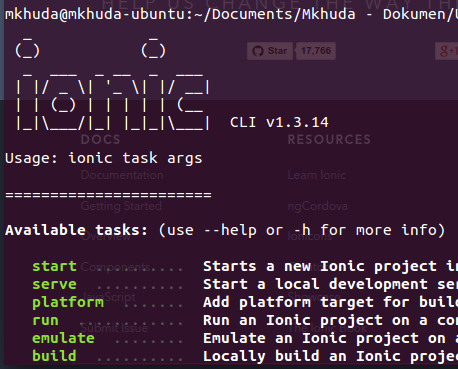Screen dimensions: 458x369
Task: Click the mkhuda@mkhuda-ubuntu prompt line
Action: click(x=231, y=14)
